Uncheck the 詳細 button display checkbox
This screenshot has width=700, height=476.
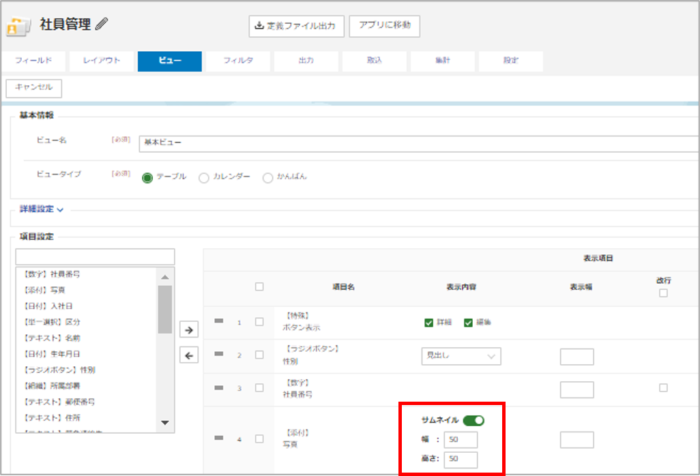pos(429,322)
